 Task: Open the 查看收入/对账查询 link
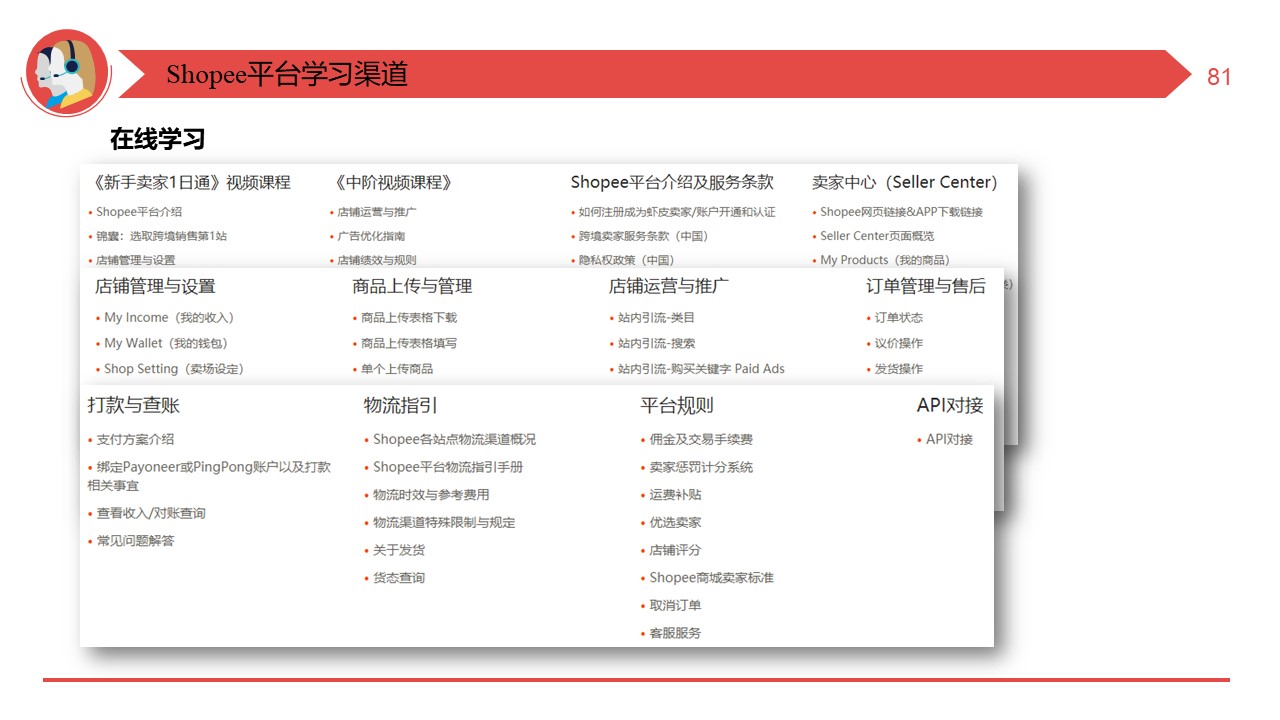[x=151, y=513]
